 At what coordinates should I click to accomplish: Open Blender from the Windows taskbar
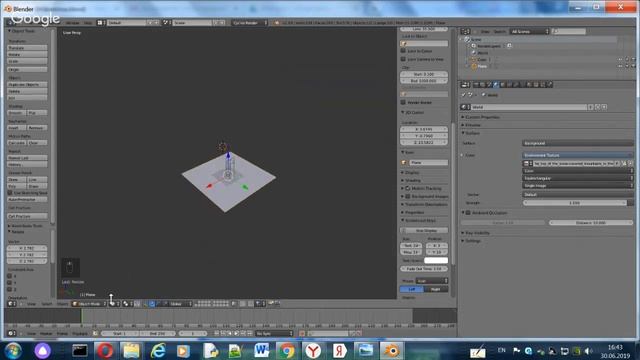392,351
